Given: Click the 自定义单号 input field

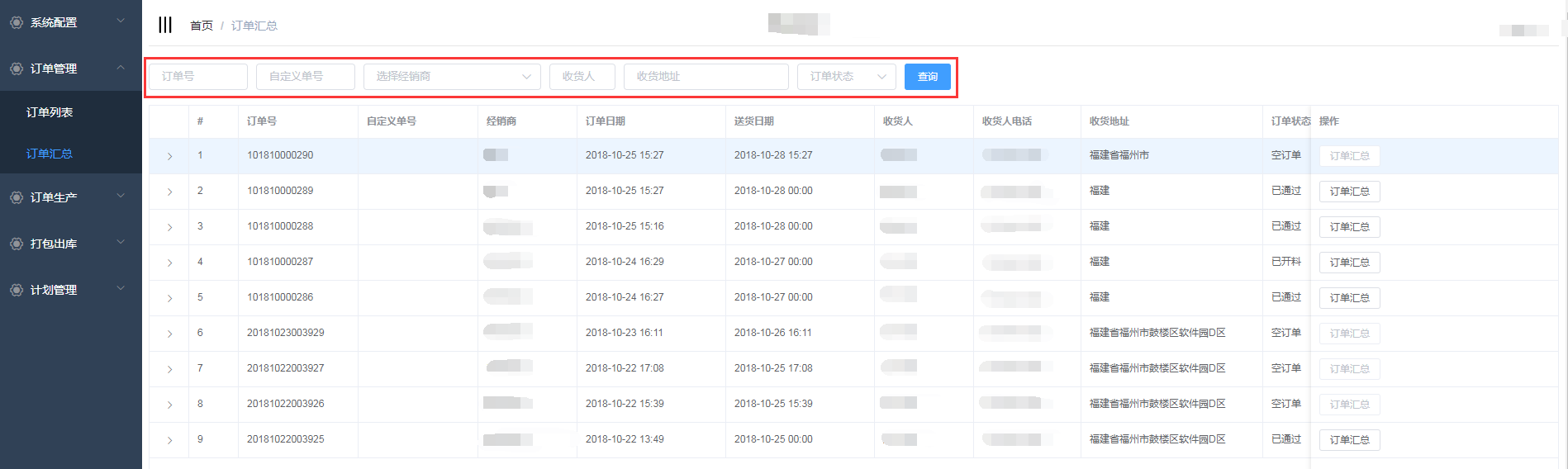Looking at the screenshot, I should pyautogui.click(x=305, y=77).
